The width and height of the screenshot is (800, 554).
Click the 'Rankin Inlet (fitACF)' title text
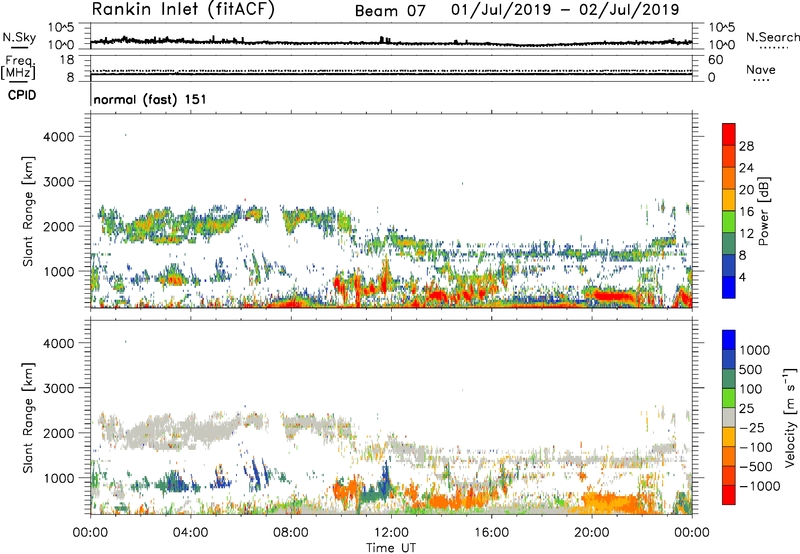click(x=183, y=9)
